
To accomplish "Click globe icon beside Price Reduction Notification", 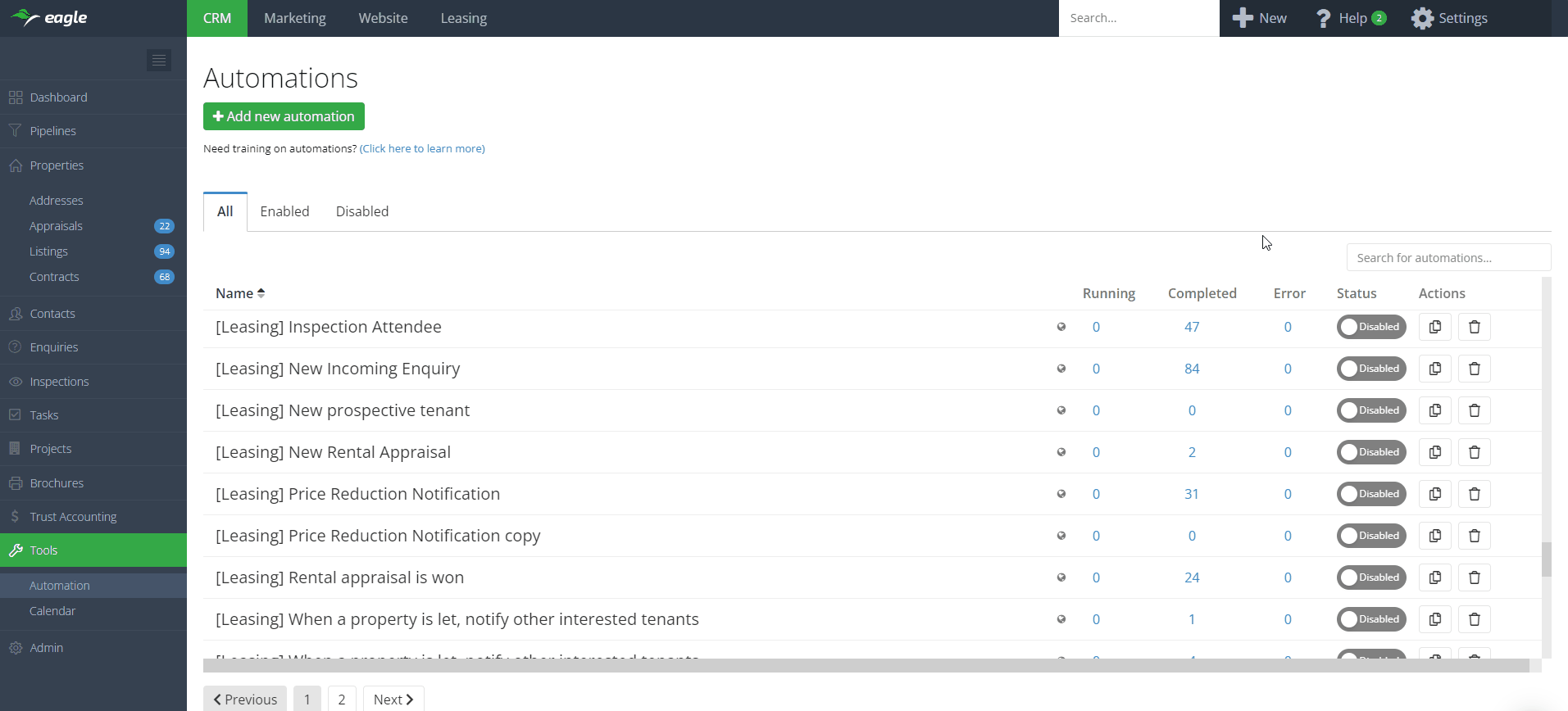I will coord(1061,494).
